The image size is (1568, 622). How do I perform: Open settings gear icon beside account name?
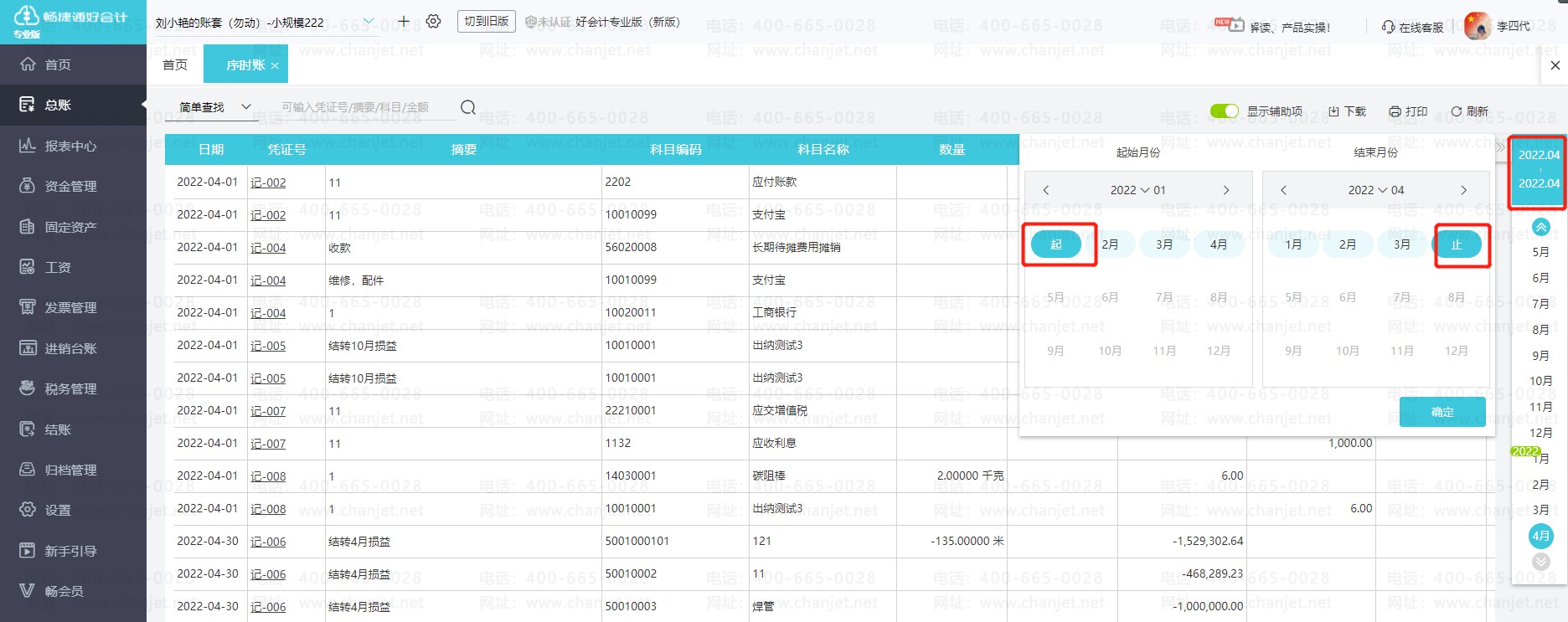pyautogui.click(x=433, y=22)
